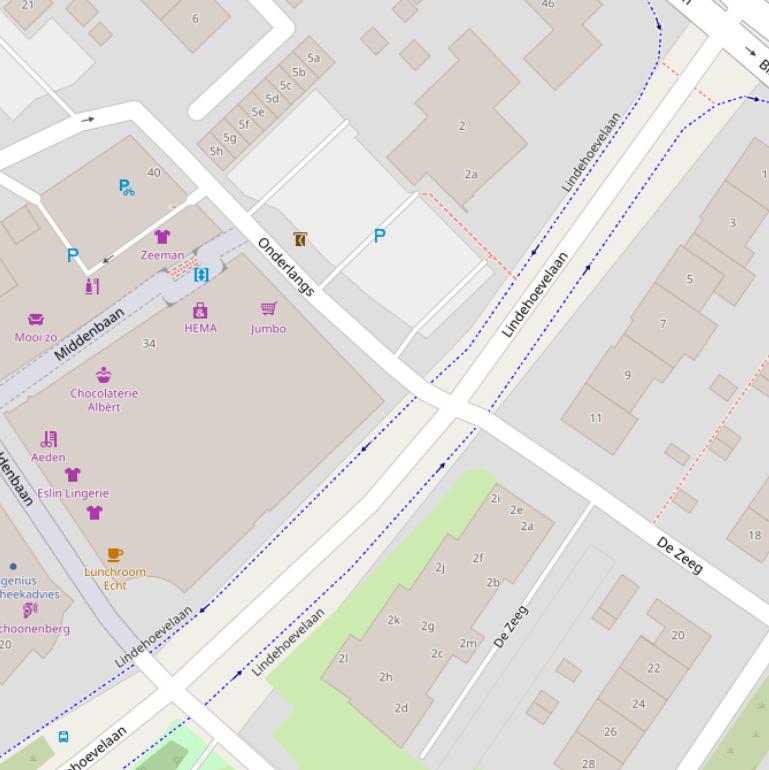
Task: Click the Aeden hairdresser icon
Action: click(x=48, y=439)
